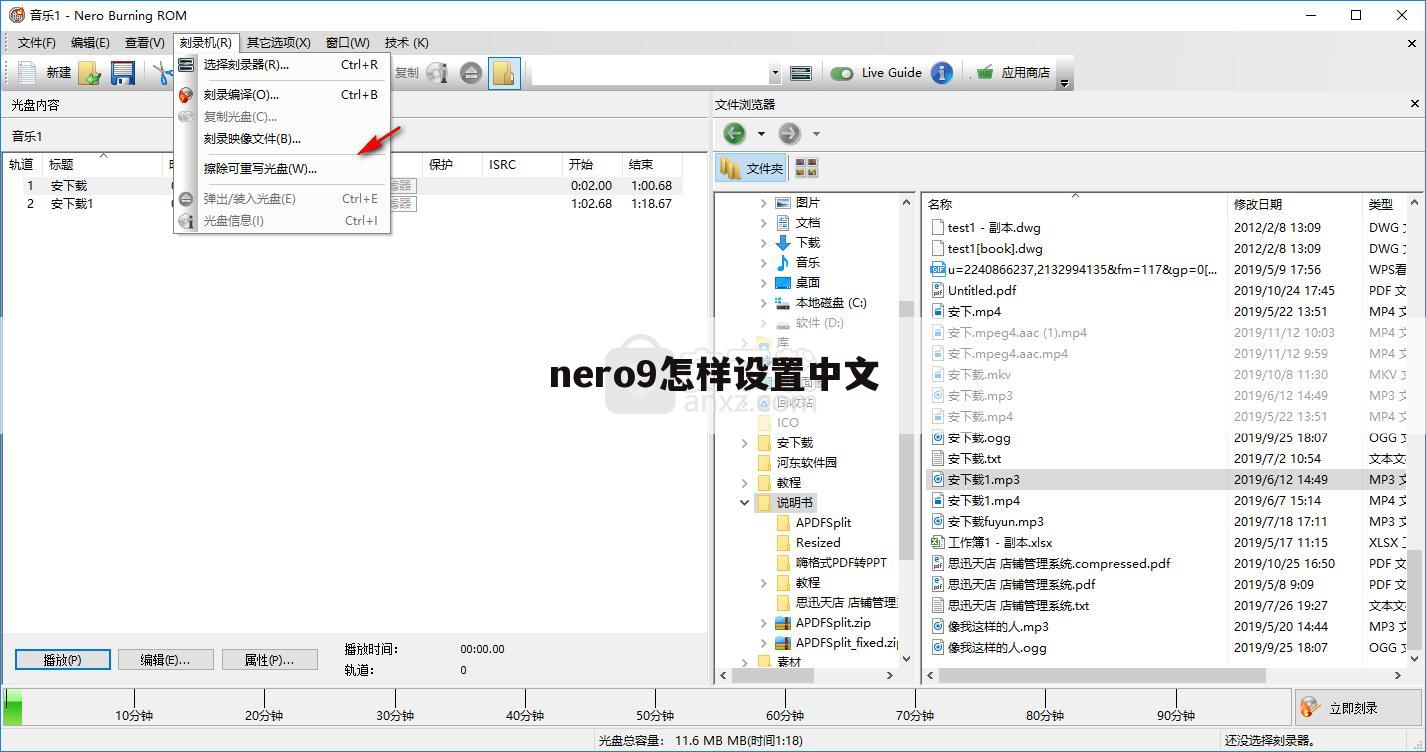Expand the 安下载 folder node

(745, 442)
